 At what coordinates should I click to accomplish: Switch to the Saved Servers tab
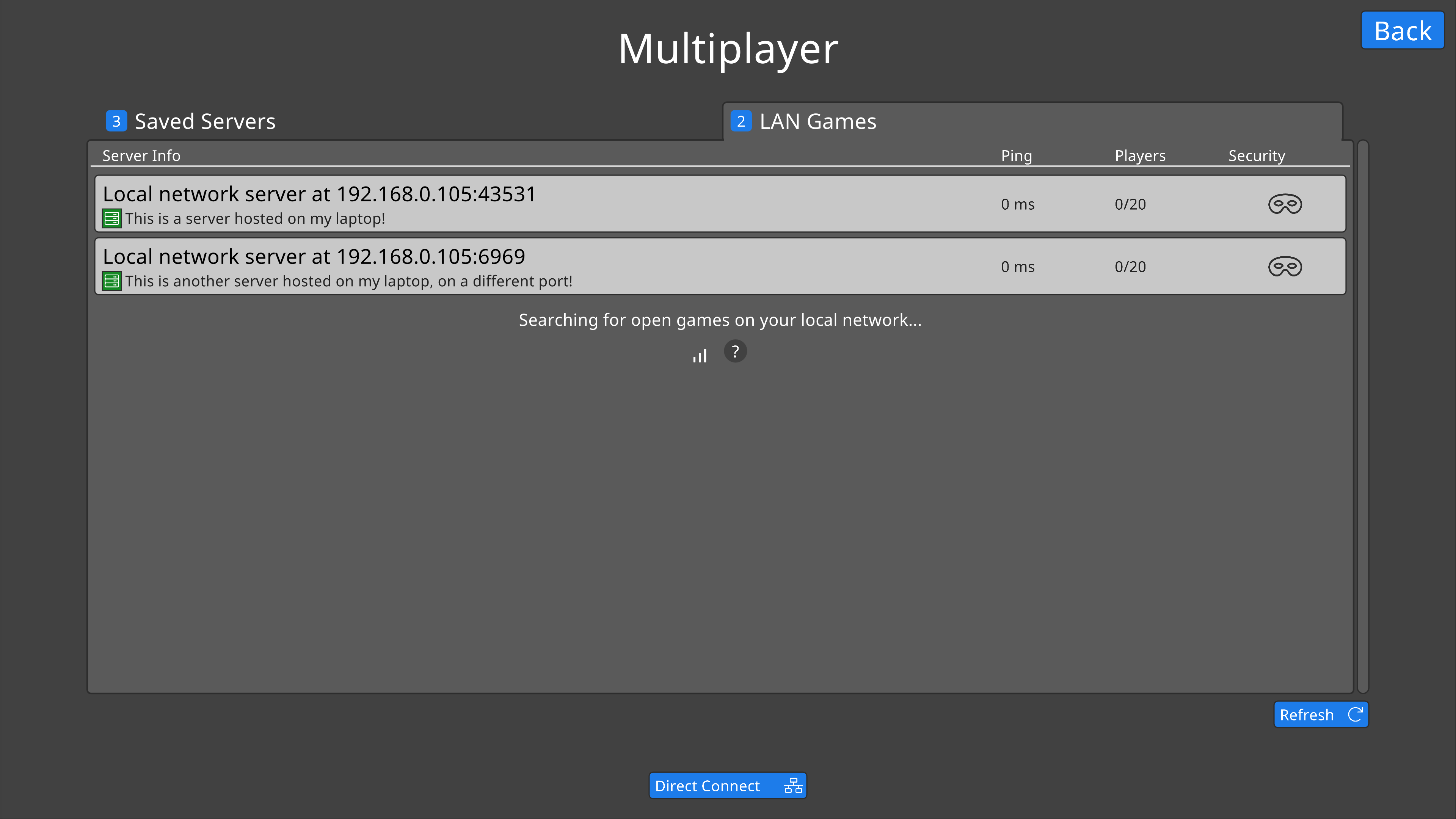[205, 121]
